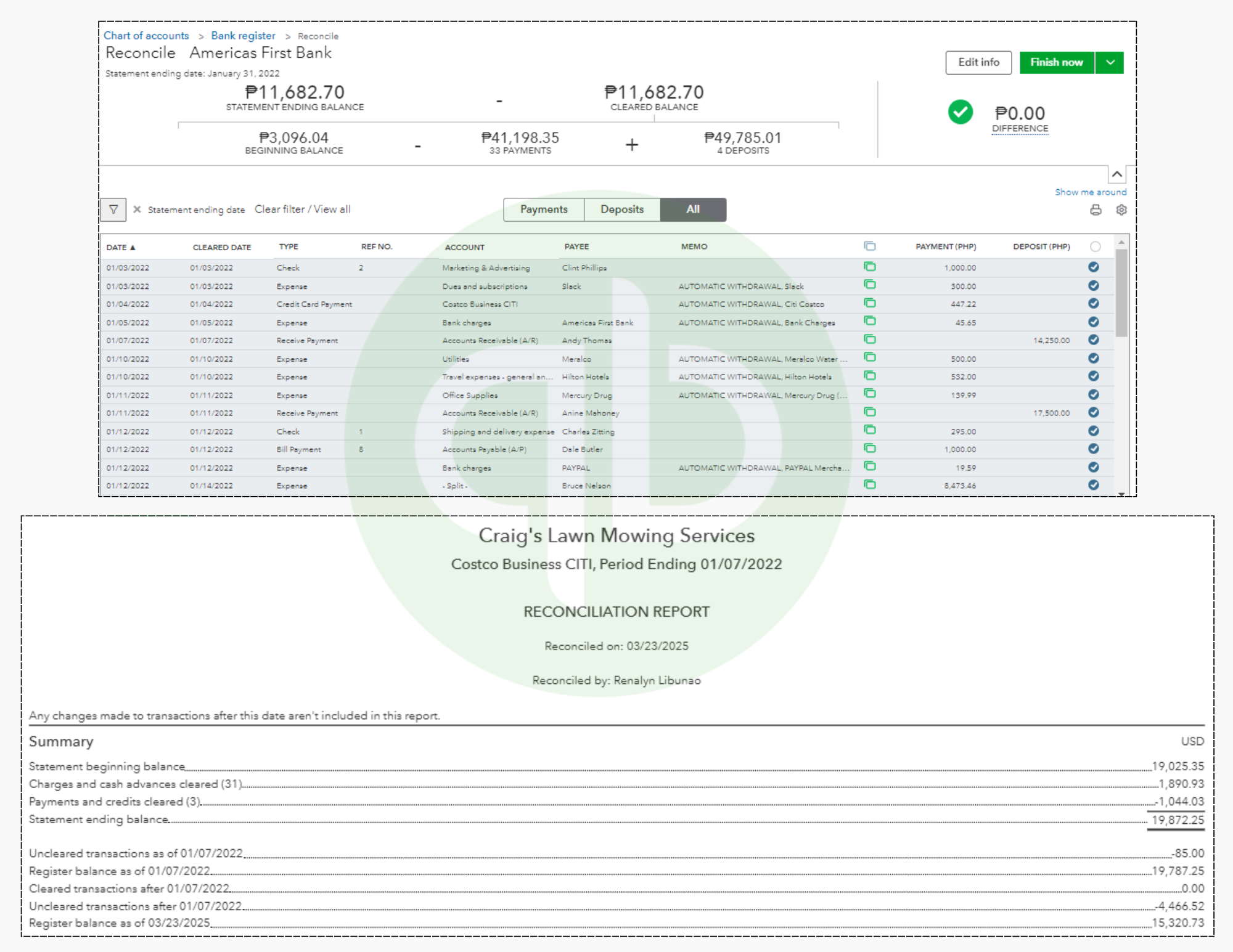Open attachment icon for Clint Phillips row
This screenshot has height=952, width=1233.
pos(870,267)
